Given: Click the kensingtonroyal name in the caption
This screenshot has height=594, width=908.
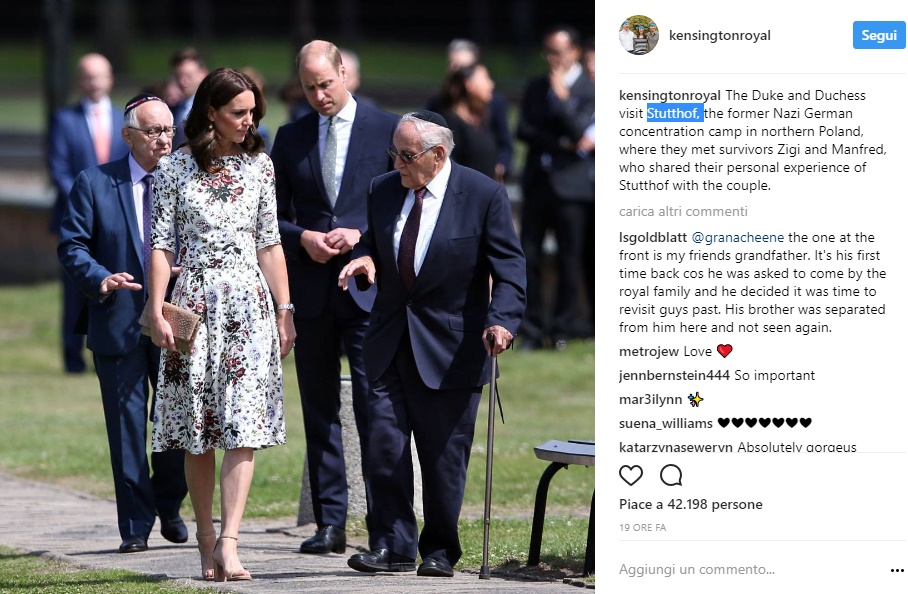Looking at the screenshot, I should [670, 96].
